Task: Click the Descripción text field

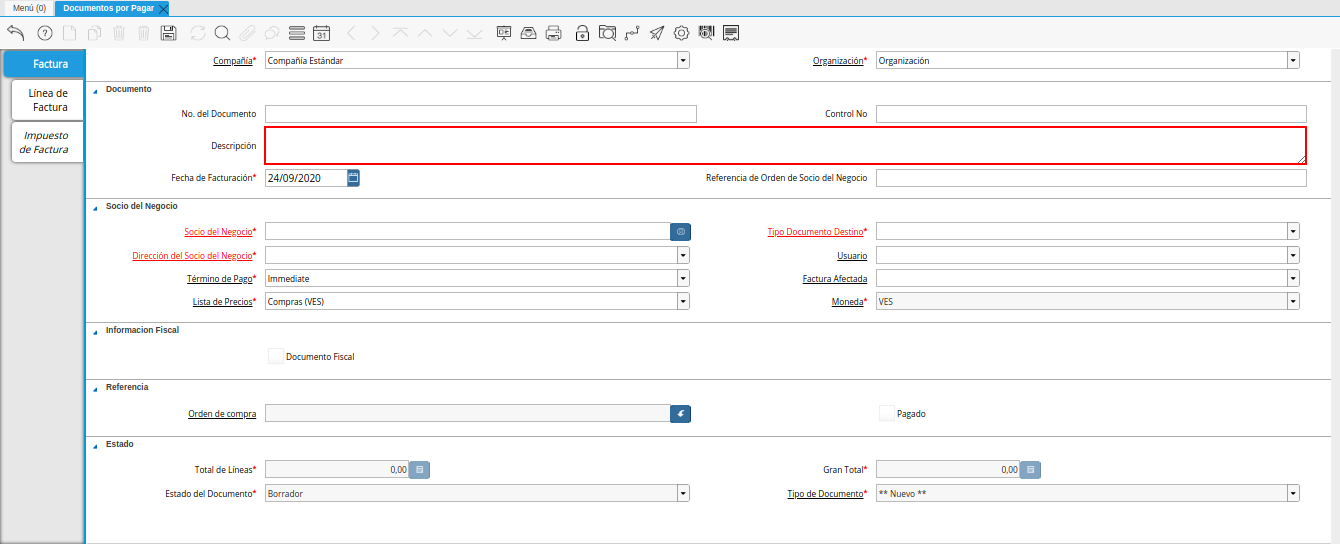Action: tap(784, 146)
